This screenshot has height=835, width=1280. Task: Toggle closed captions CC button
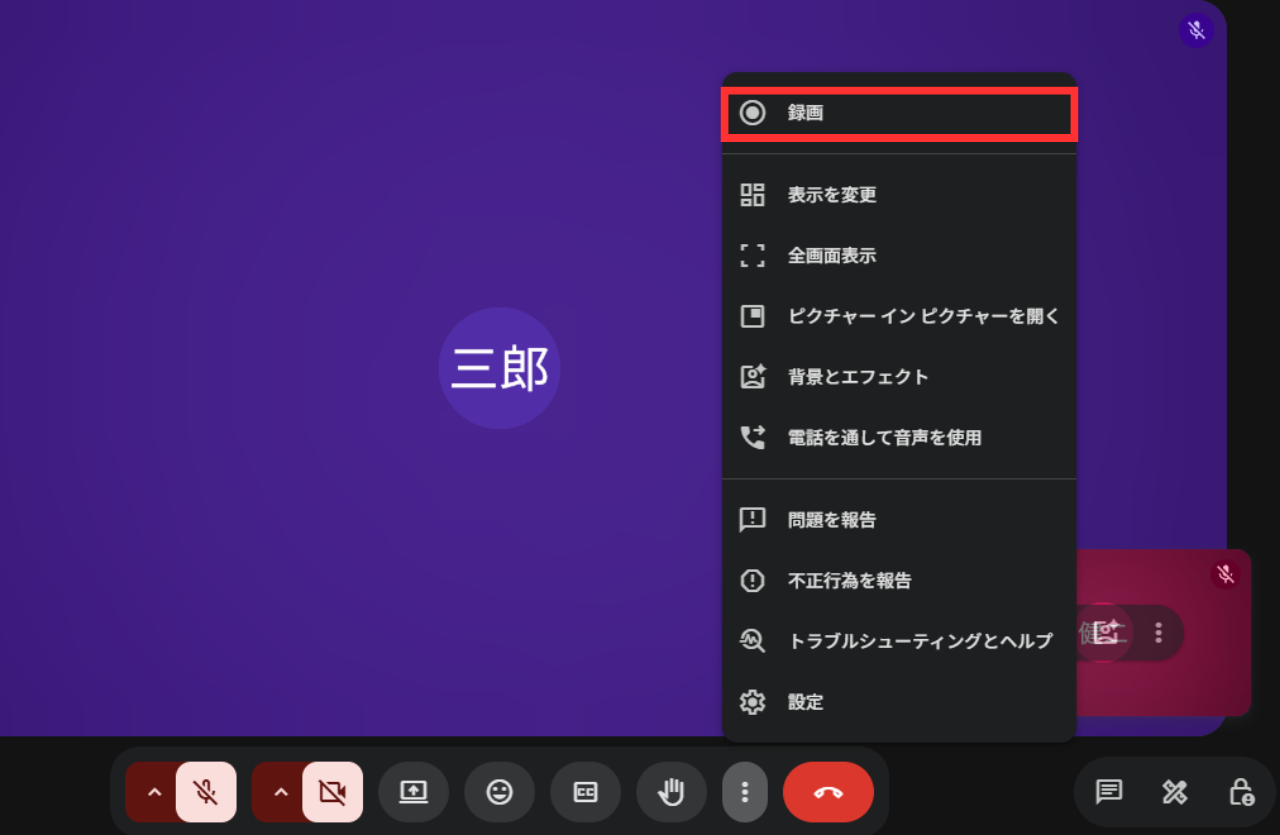pyautogui.click(x=585, y=792)
